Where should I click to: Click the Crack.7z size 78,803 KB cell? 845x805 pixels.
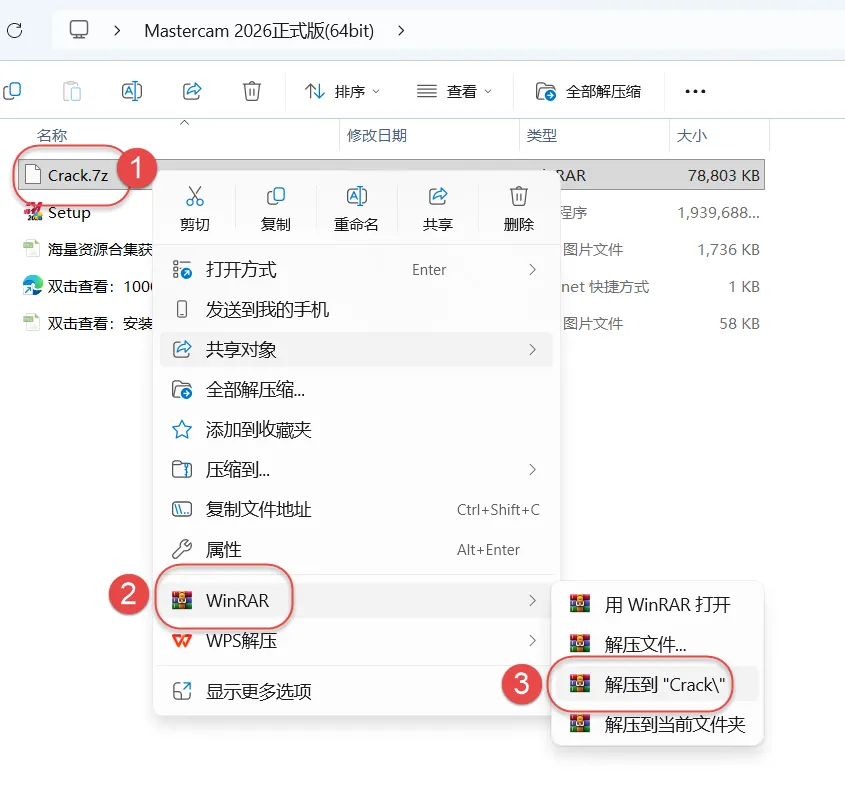click(723, 175)
